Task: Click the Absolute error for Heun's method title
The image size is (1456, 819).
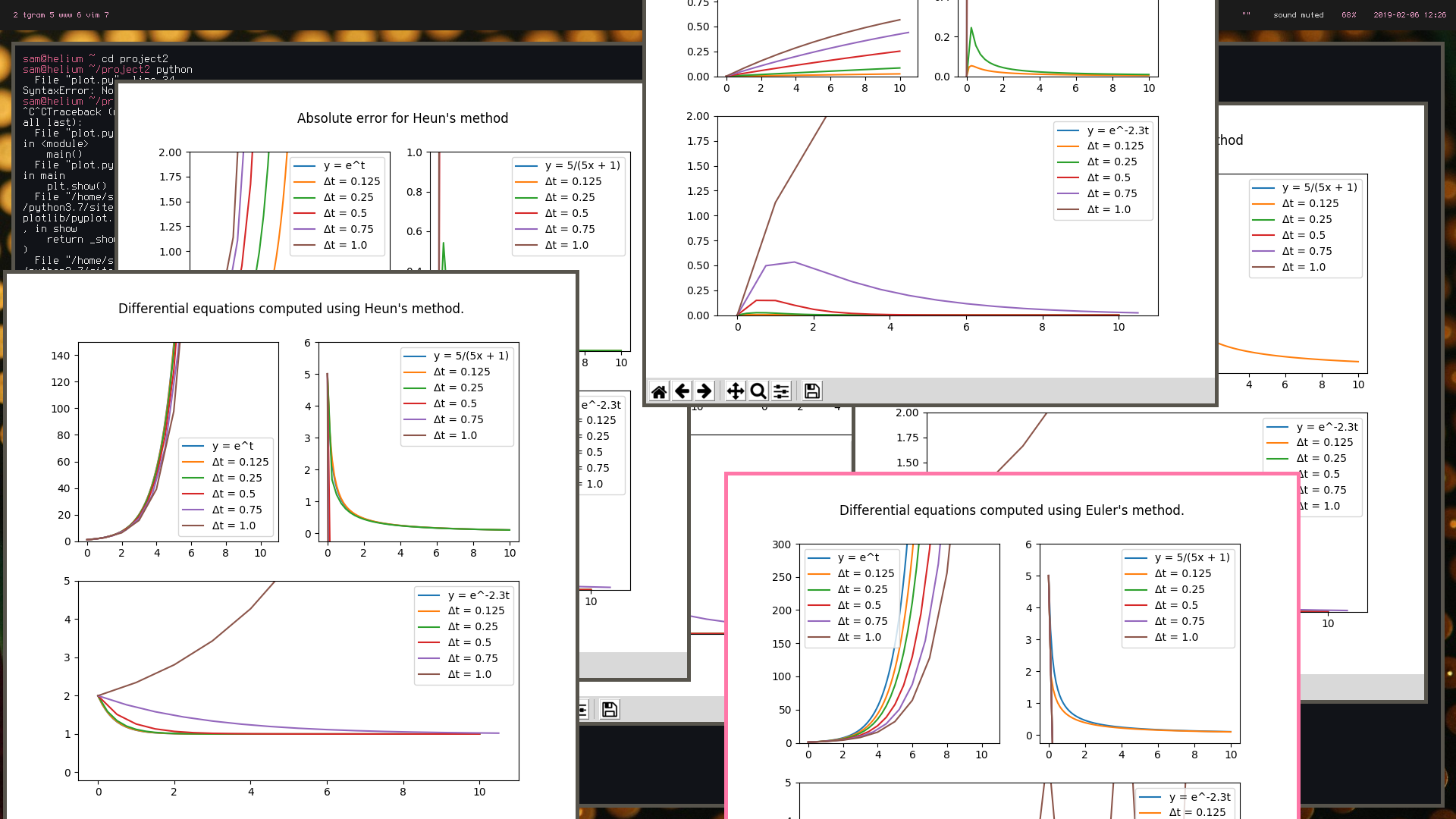Action: click(x=402, y=118)
